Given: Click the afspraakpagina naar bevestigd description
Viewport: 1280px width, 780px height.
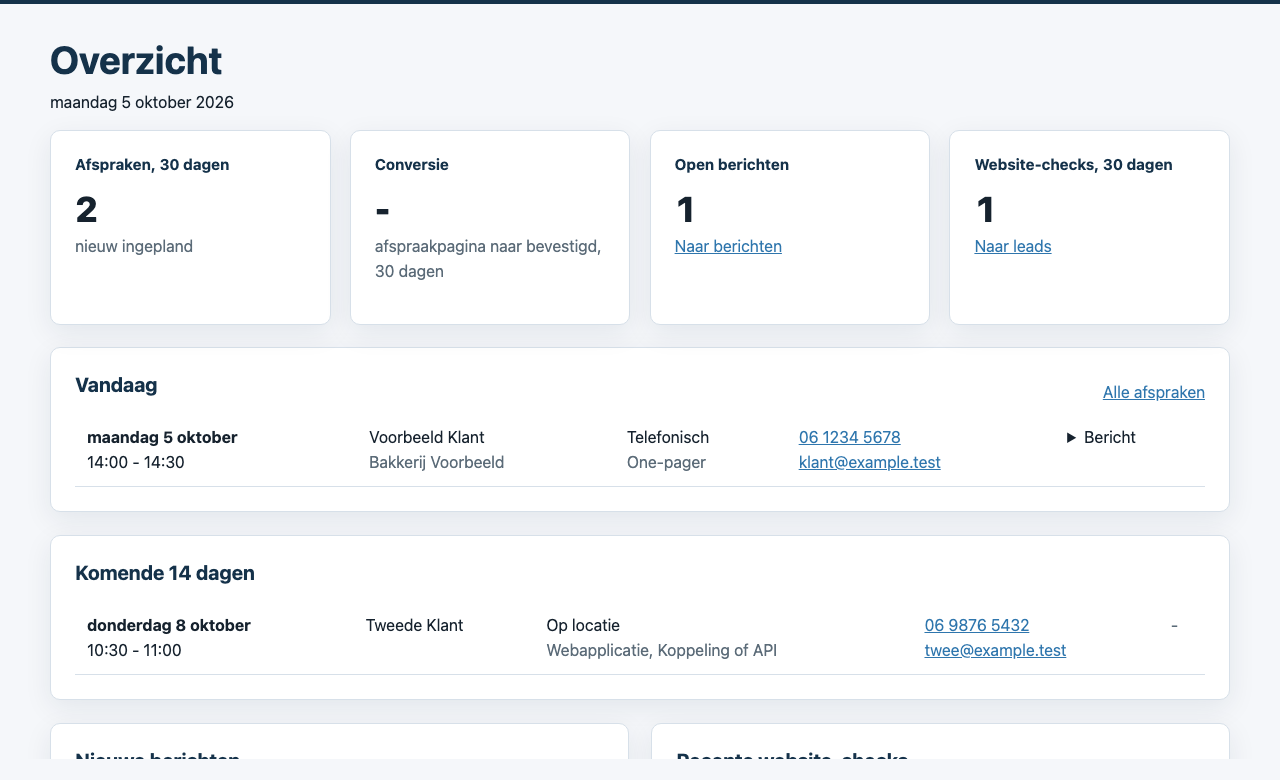Looking at the screenshot, I should click(488, 259).
